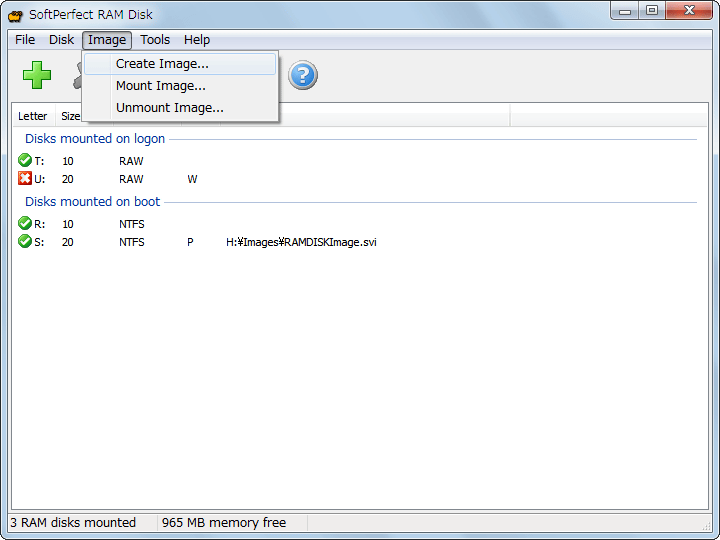This screenshot has height=540, width=720.
Task: Minimize the SoftPerfect RAM Disk window
Action: (x=624, y=11)
